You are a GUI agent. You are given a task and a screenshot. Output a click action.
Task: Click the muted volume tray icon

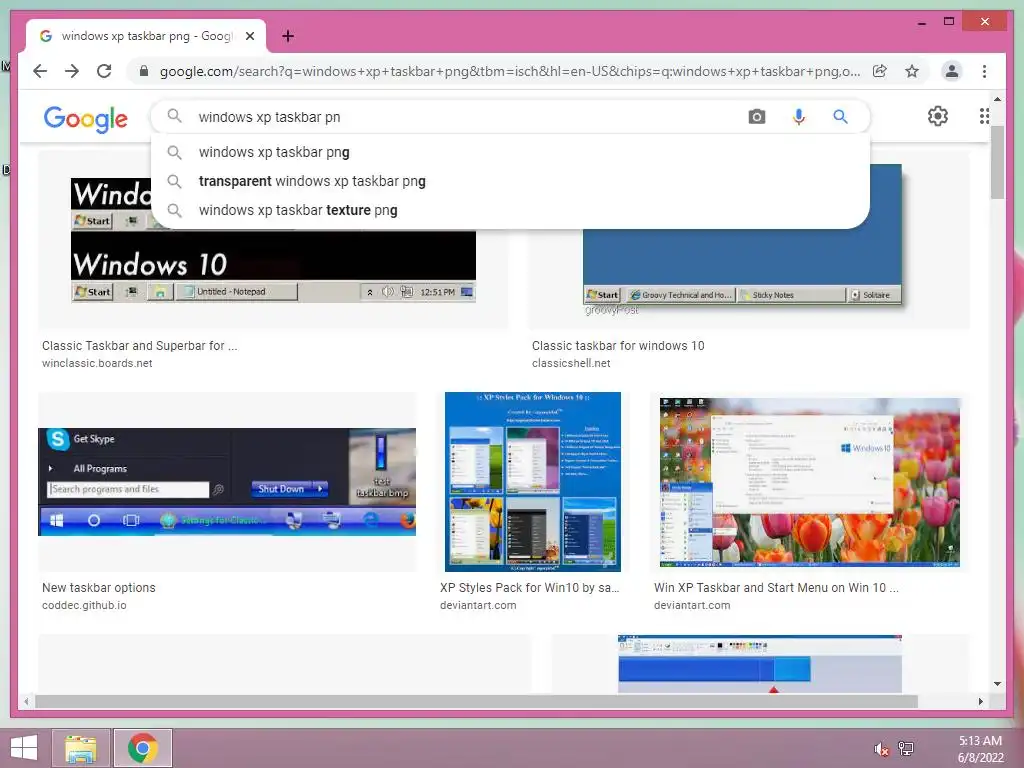[x=881, y=749]
